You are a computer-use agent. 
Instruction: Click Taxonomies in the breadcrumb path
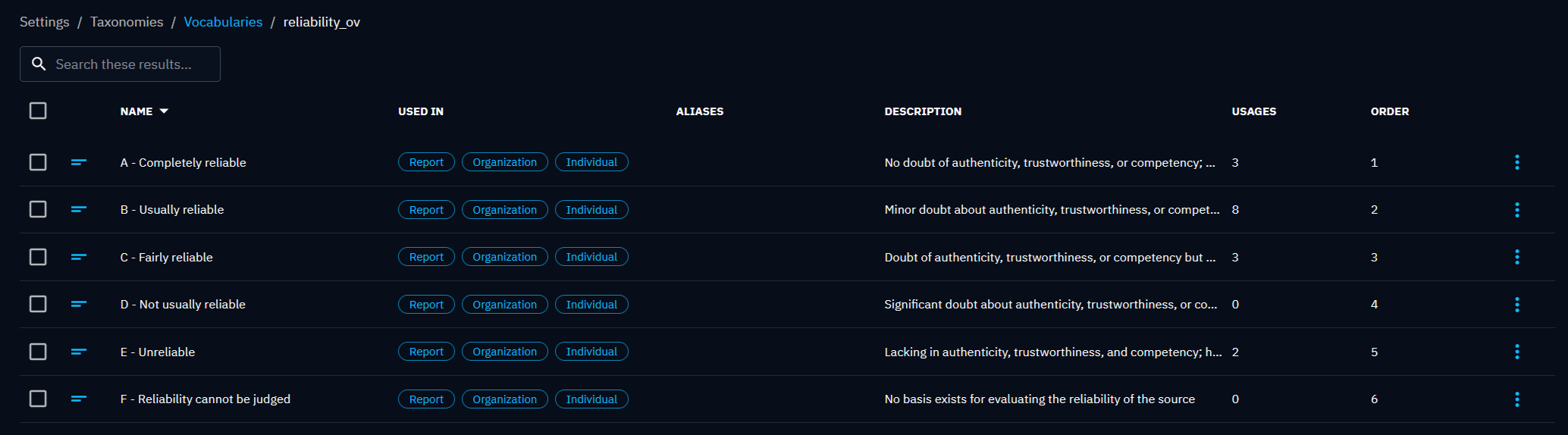[127, 22]
